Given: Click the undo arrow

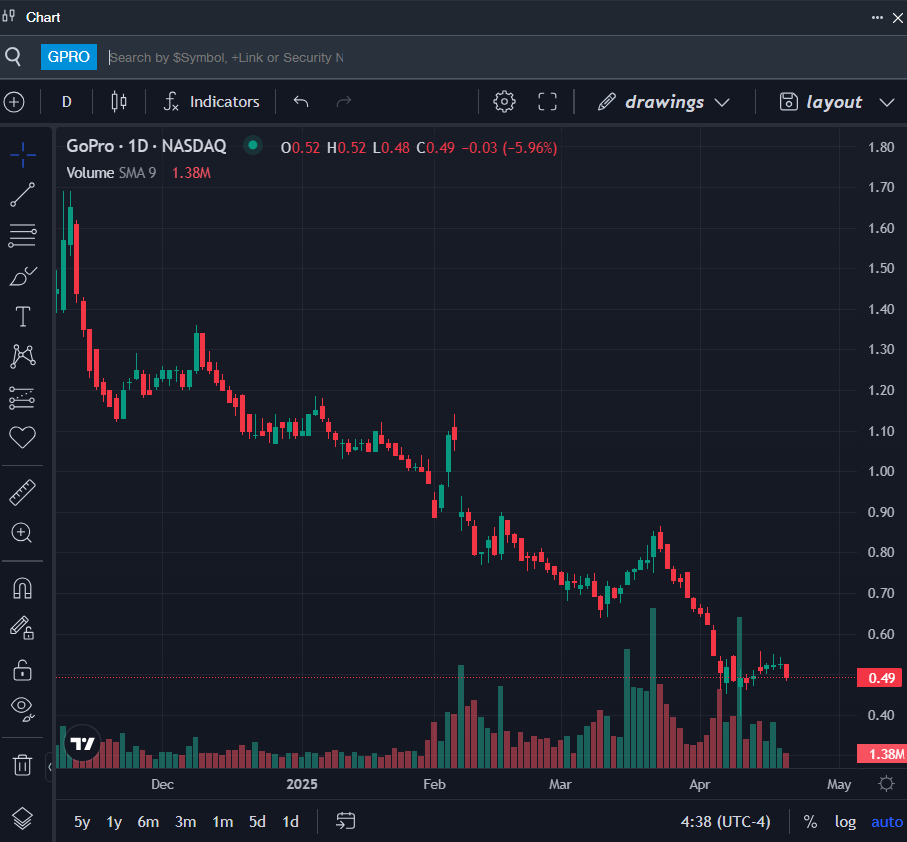Looking at the screenshot, I should coord(301,102).
